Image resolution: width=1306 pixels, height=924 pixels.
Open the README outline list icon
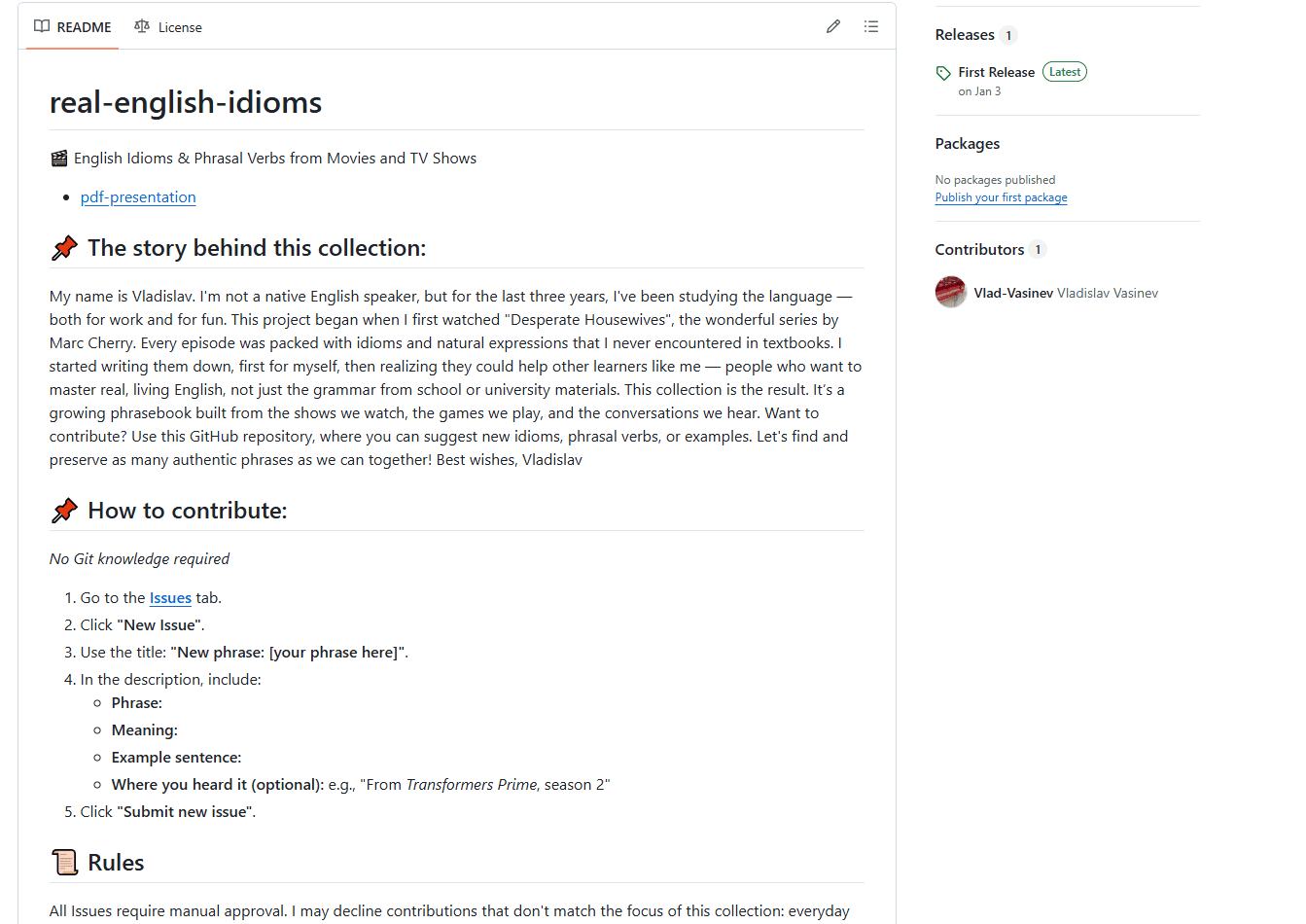[871, 27]
